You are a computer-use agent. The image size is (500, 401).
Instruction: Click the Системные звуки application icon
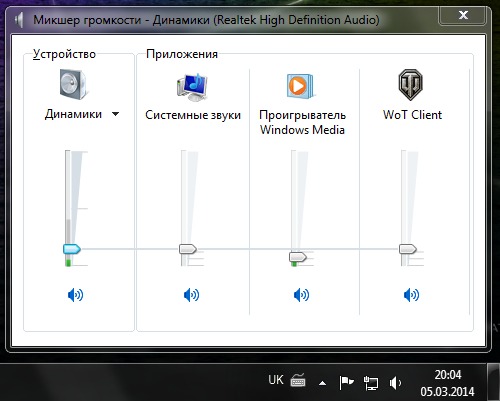(192, 87)
